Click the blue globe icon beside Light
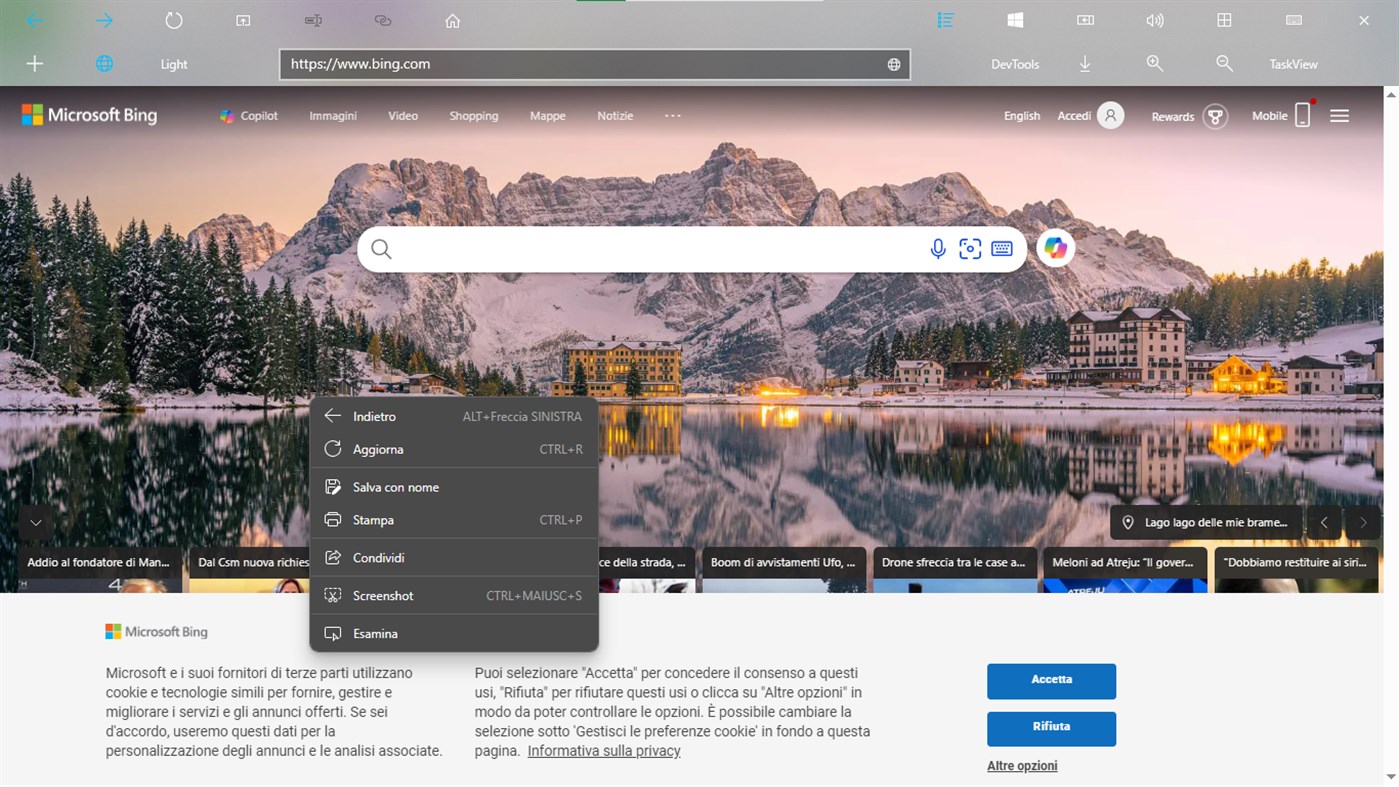 (104, 64)
